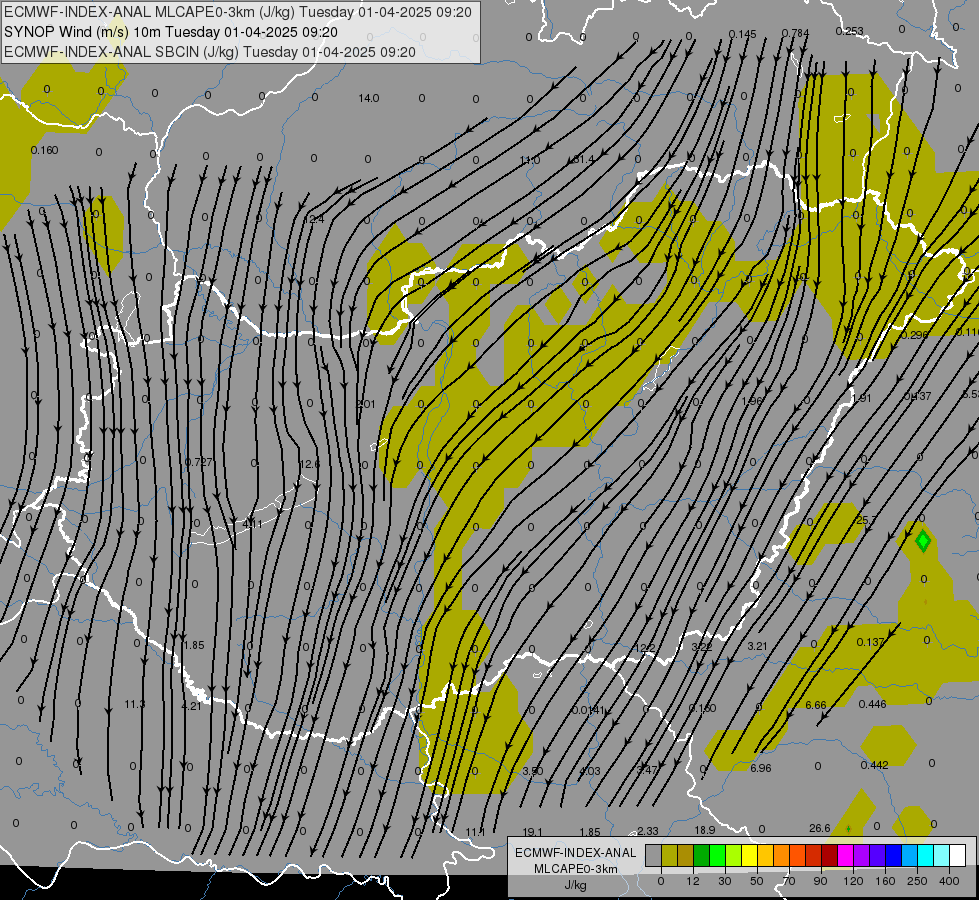Click legend tick label 12
Viewport: 979px width, 900px height.
[692, 881]
